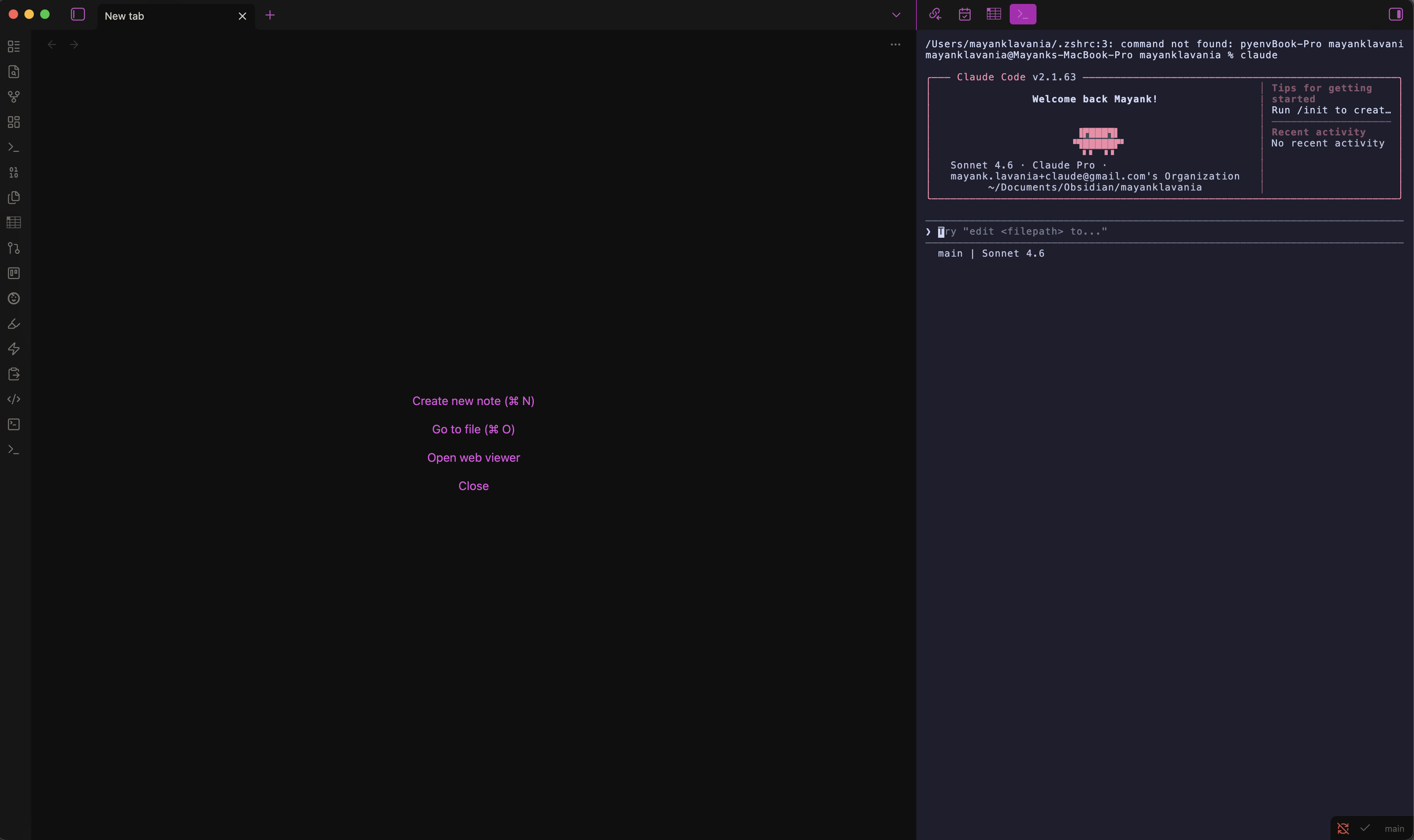This screenshot has height=840, width=1414.
Task: Toggle the right sidebar
Action: (x=1396, y=14)
